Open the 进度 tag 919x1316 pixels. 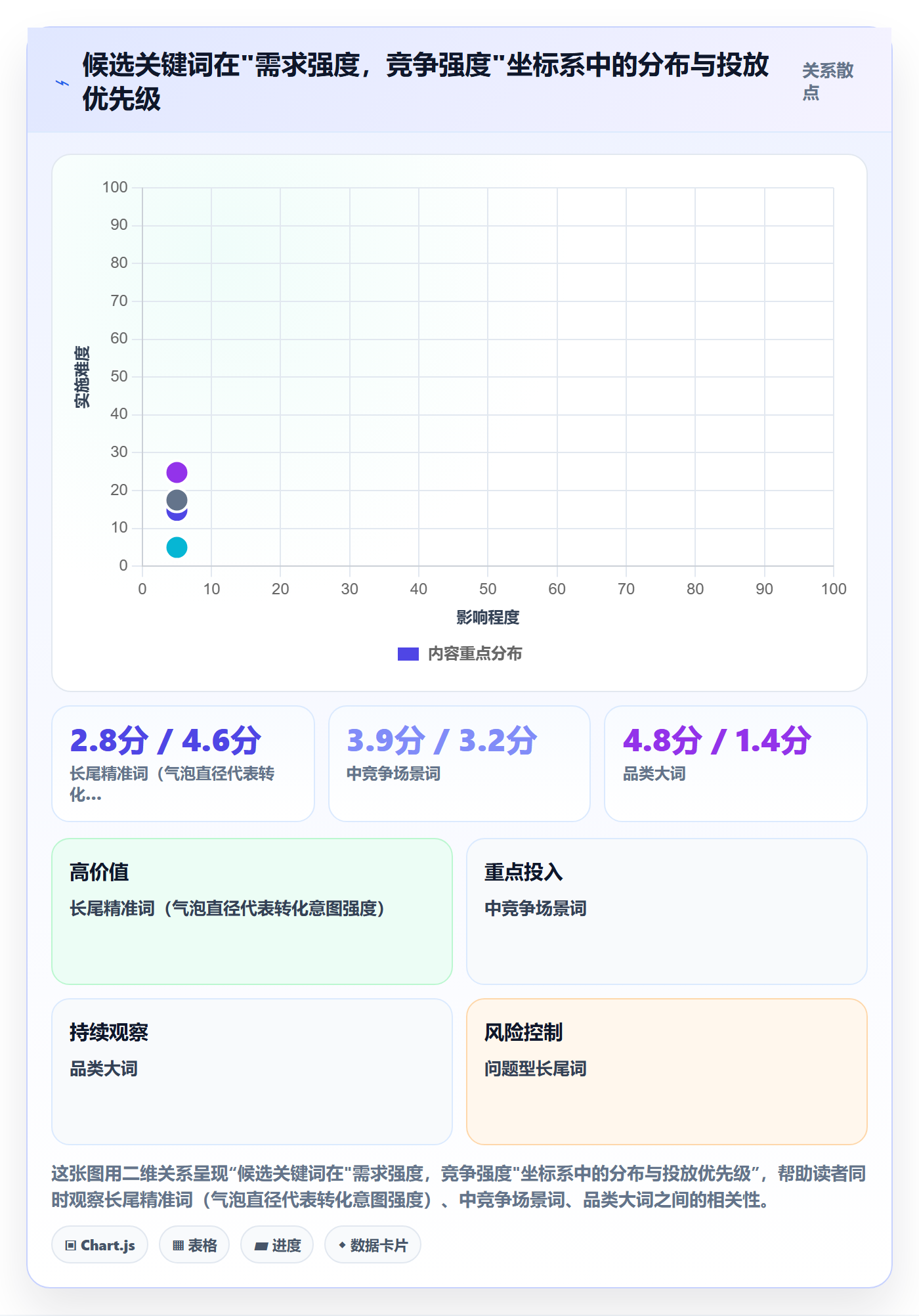pyautogui.click(x=277, y=1244)
